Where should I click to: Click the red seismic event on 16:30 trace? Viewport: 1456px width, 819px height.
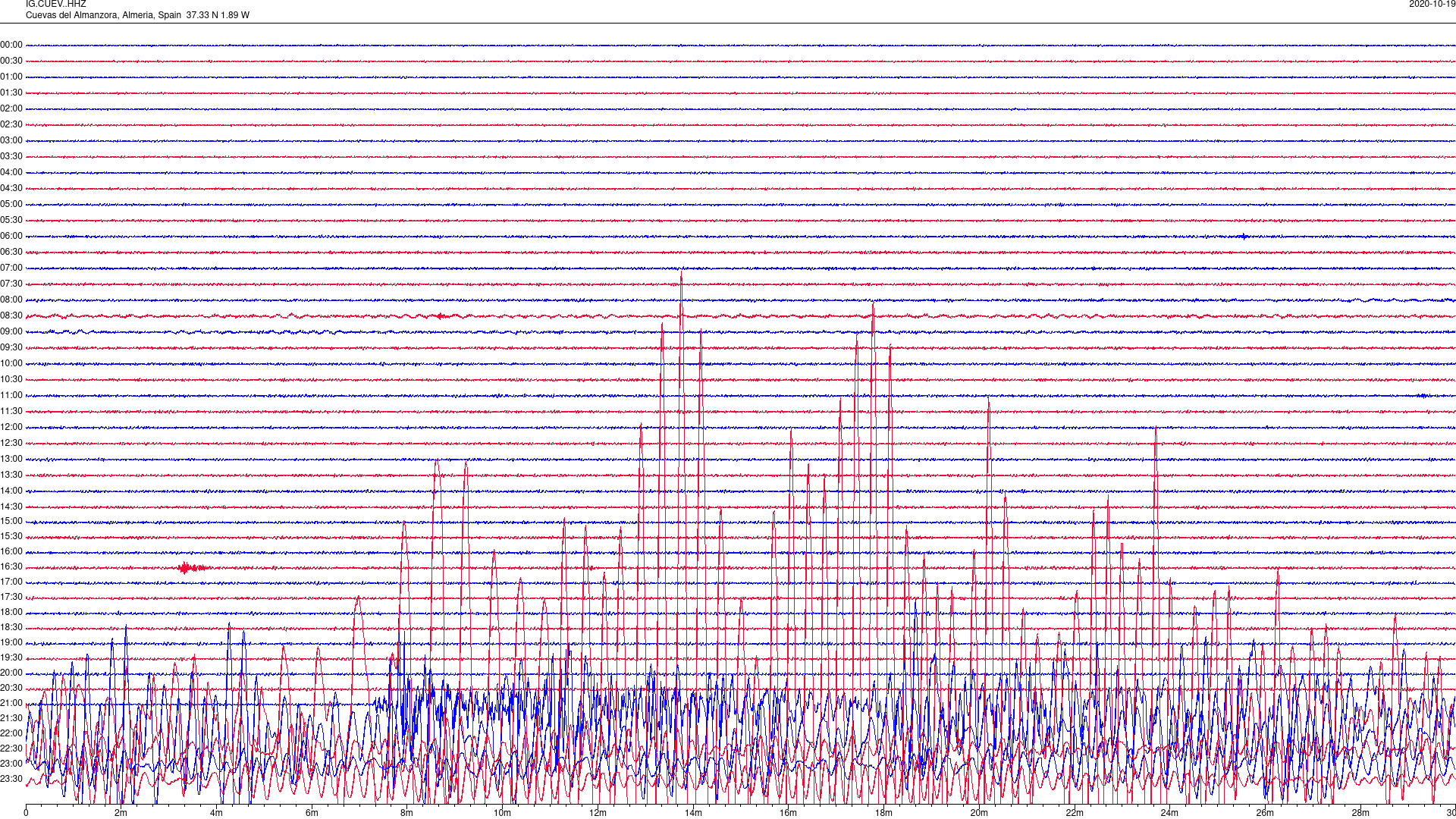pyautogui.click(x=193, y=567)
